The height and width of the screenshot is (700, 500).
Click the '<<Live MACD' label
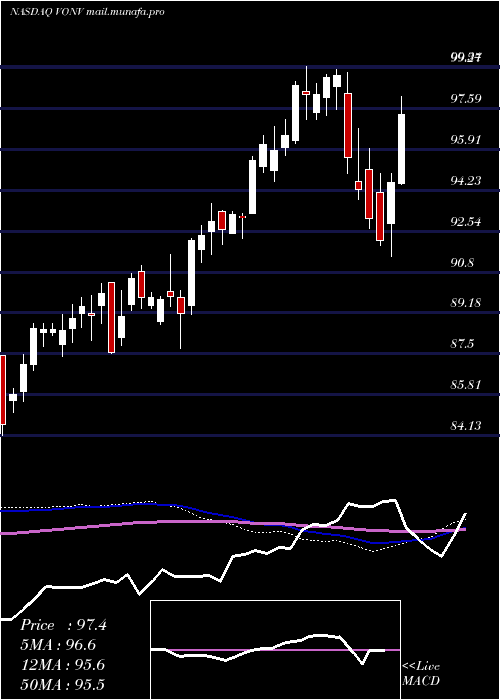pos(421,674)
